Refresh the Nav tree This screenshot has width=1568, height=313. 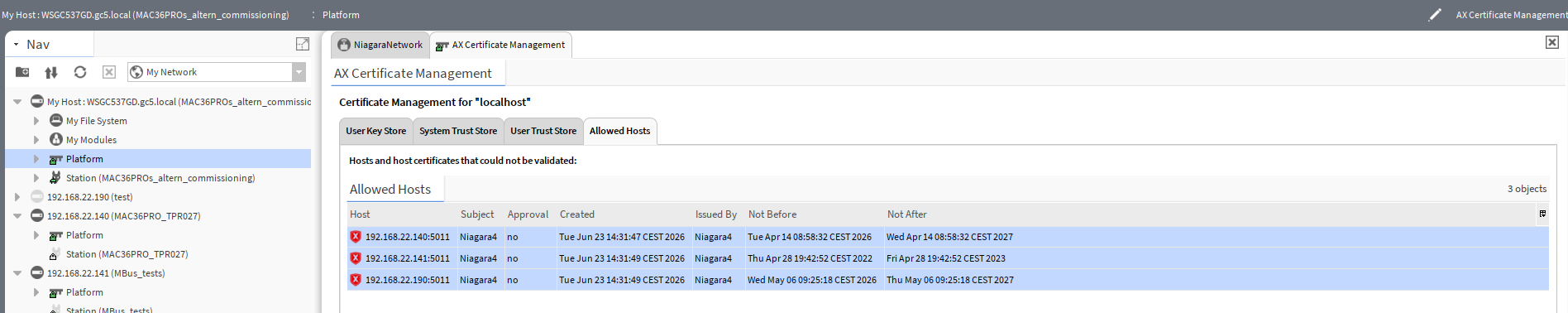tap(80, 72)
